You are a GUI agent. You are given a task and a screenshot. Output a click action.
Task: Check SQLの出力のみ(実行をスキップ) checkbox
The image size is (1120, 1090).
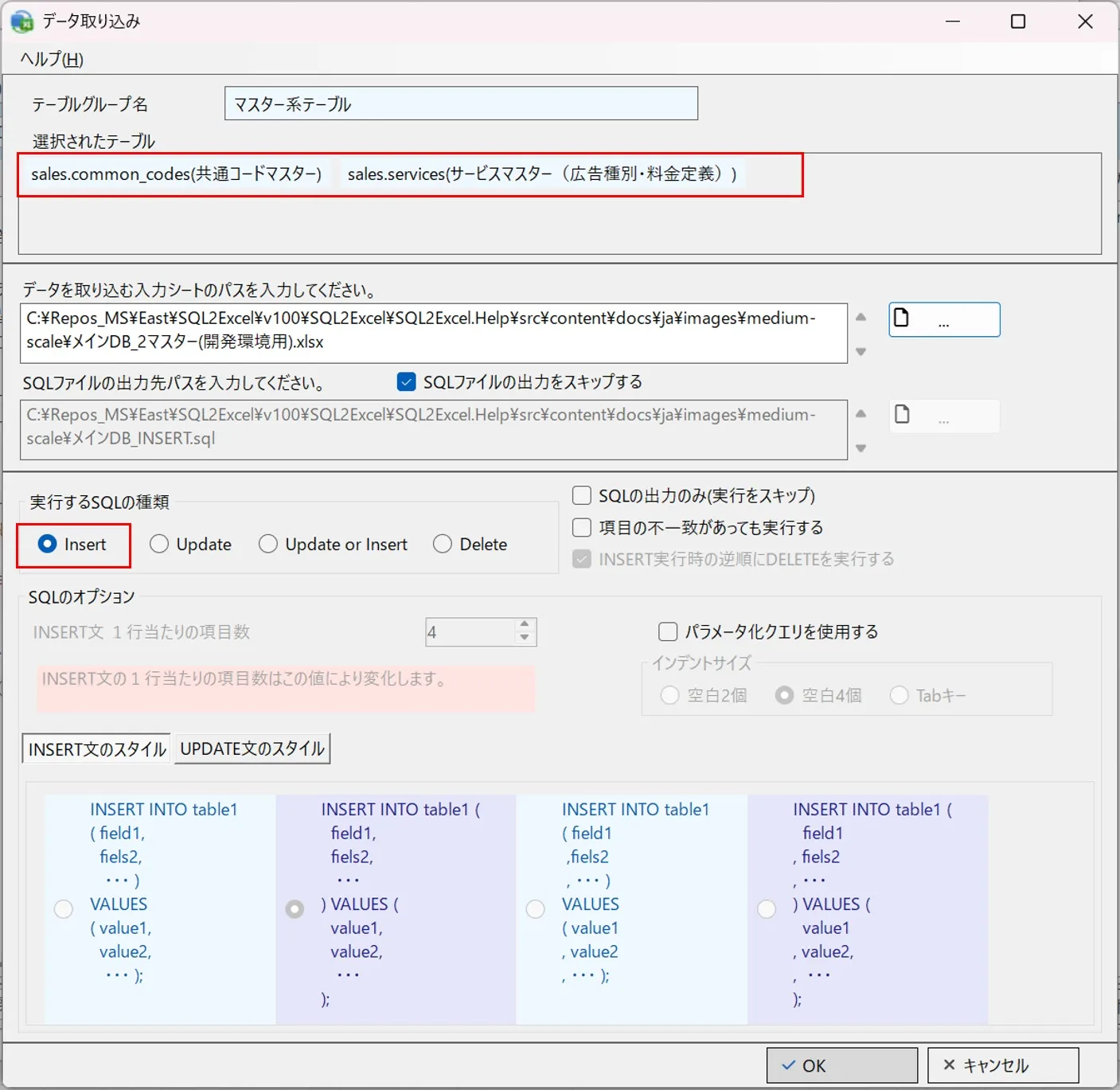click(582, 496)
